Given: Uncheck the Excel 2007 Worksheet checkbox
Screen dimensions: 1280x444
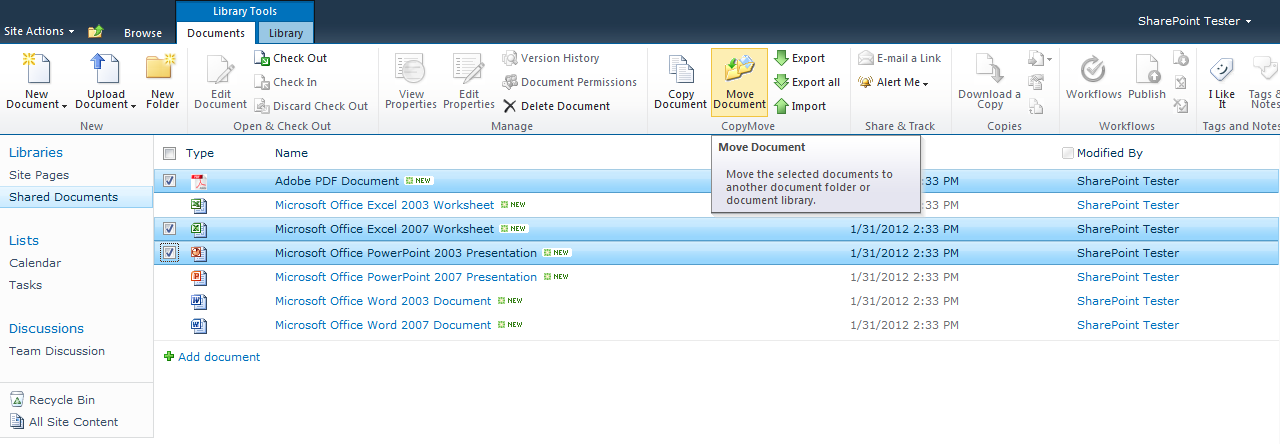Looking at the screenshot, I should (169, 229).
